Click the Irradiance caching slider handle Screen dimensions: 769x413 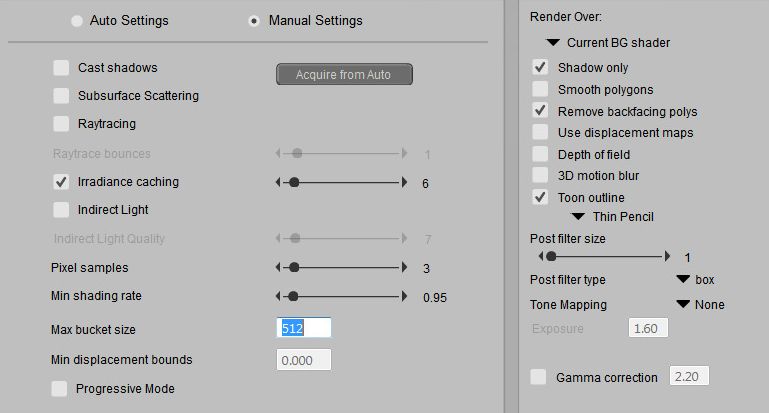293,183
